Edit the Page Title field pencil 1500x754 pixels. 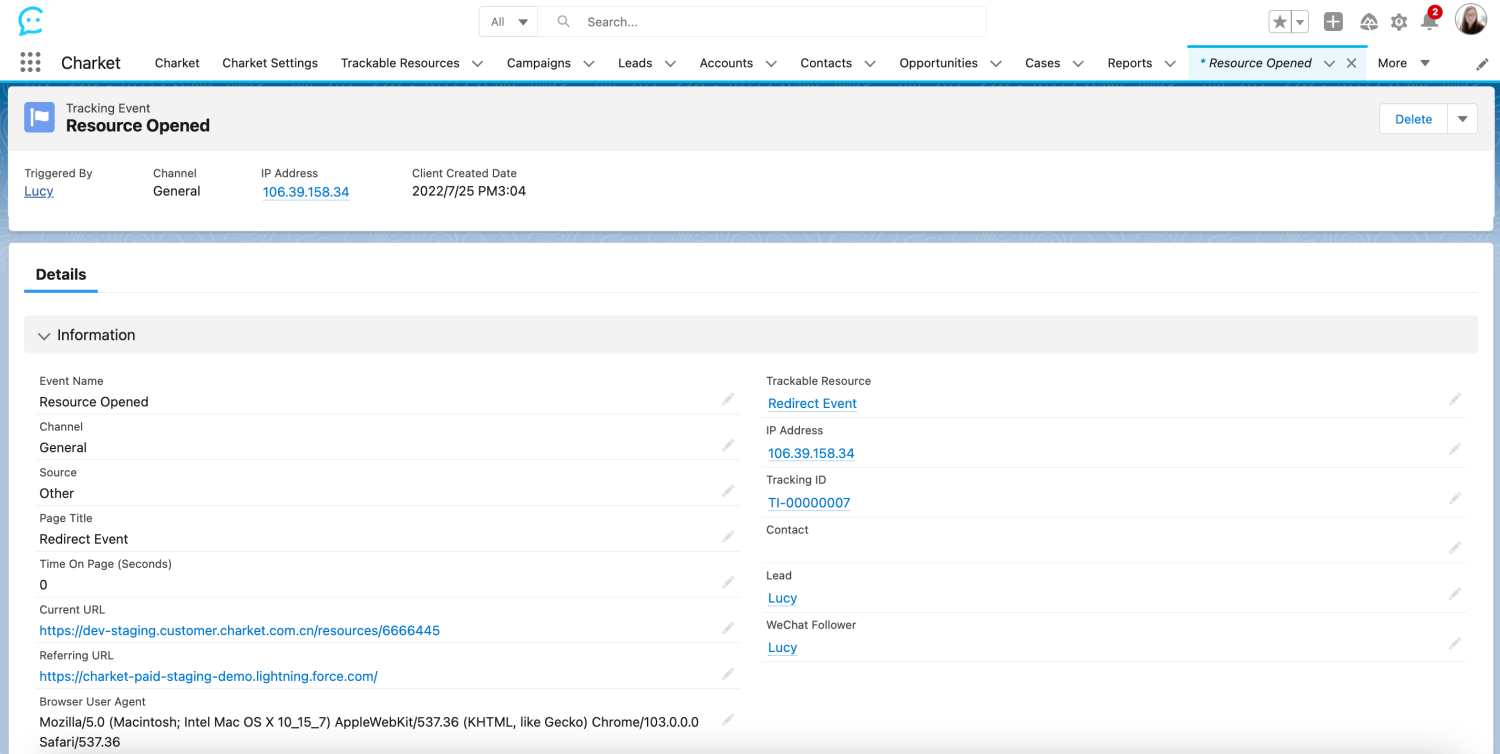pos(728,537)
